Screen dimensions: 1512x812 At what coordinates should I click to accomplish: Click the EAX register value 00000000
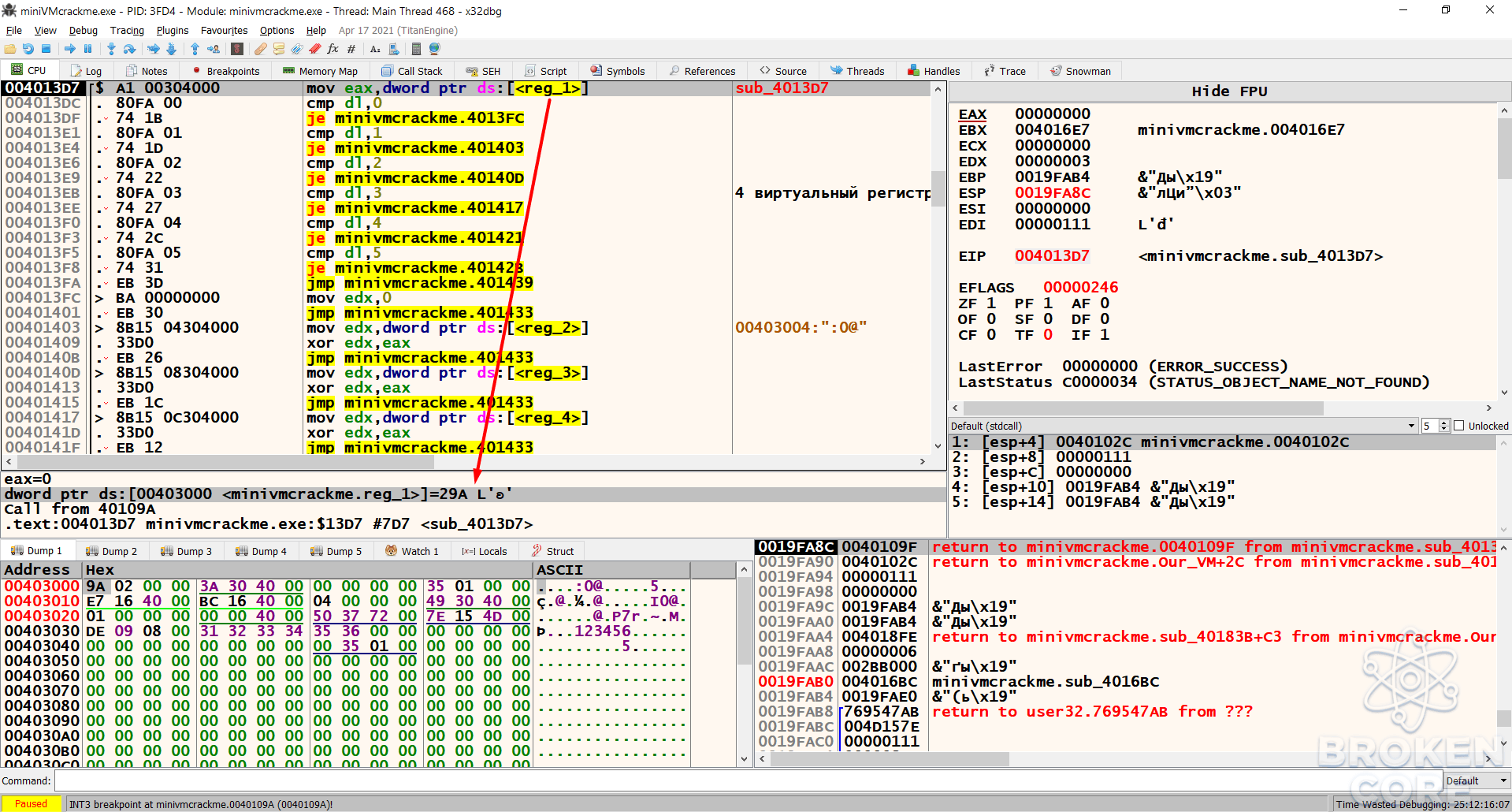(x=1053, y=114)
